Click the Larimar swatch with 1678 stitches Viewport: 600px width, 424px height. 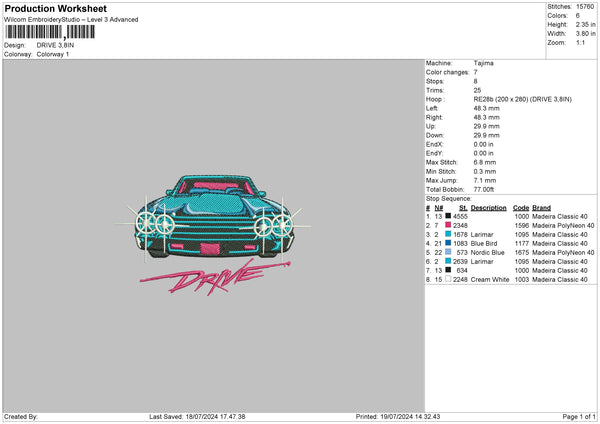click(x=448, y=234)
